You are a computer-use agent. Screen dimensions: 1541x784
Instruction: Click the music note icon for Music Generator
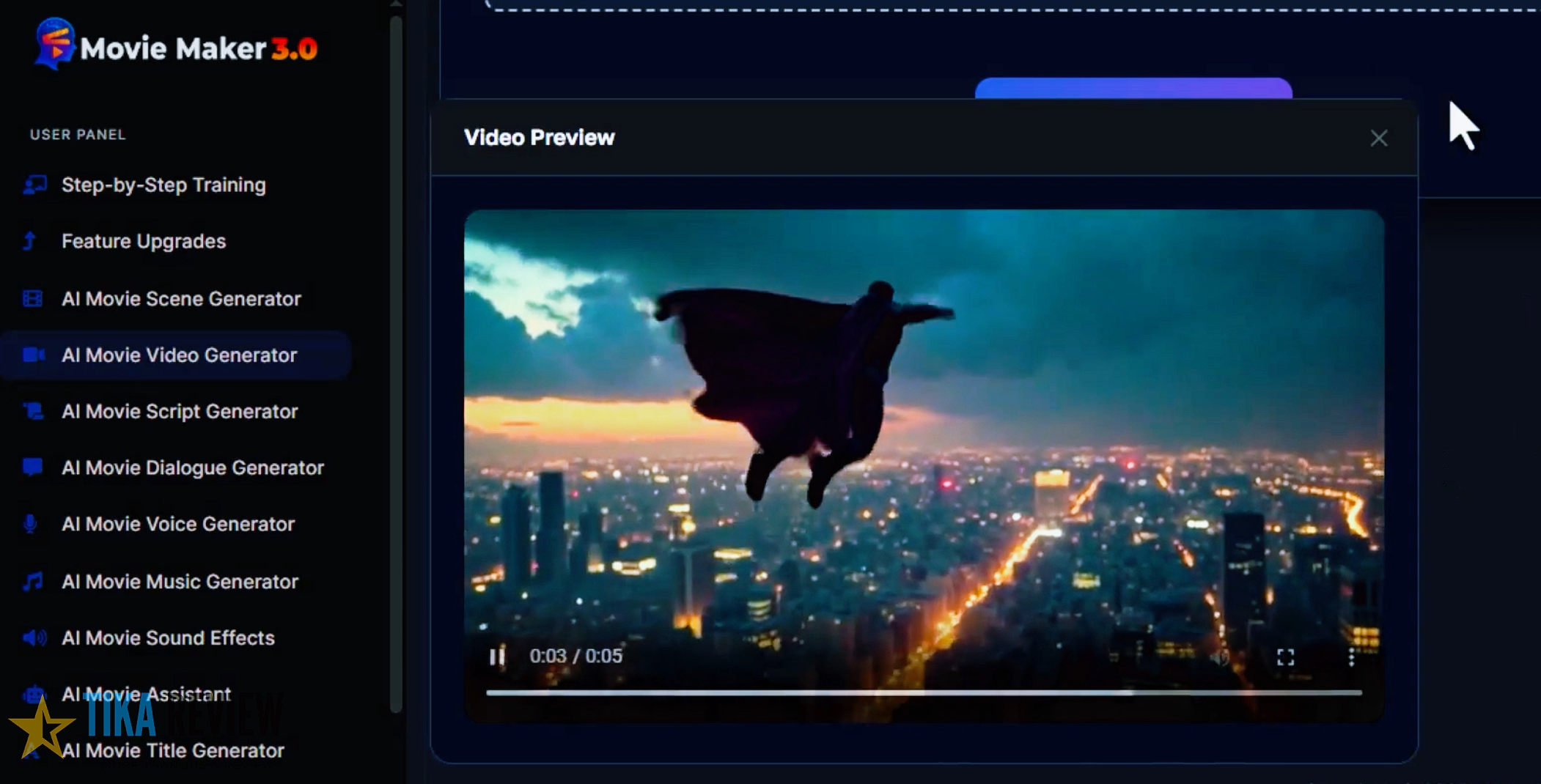tap(32, 582)
